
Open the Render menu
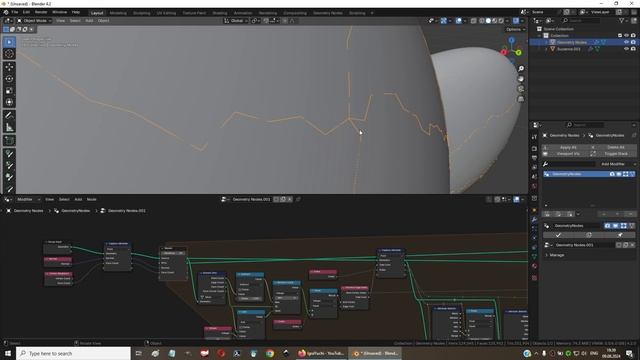click(41, 12)
